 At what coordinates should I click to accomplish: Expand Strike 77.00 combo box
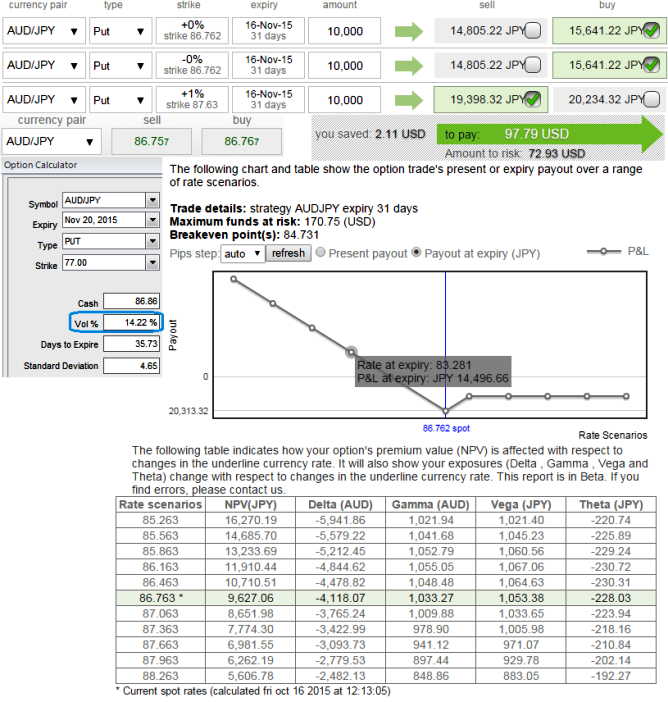click(153, 262)
